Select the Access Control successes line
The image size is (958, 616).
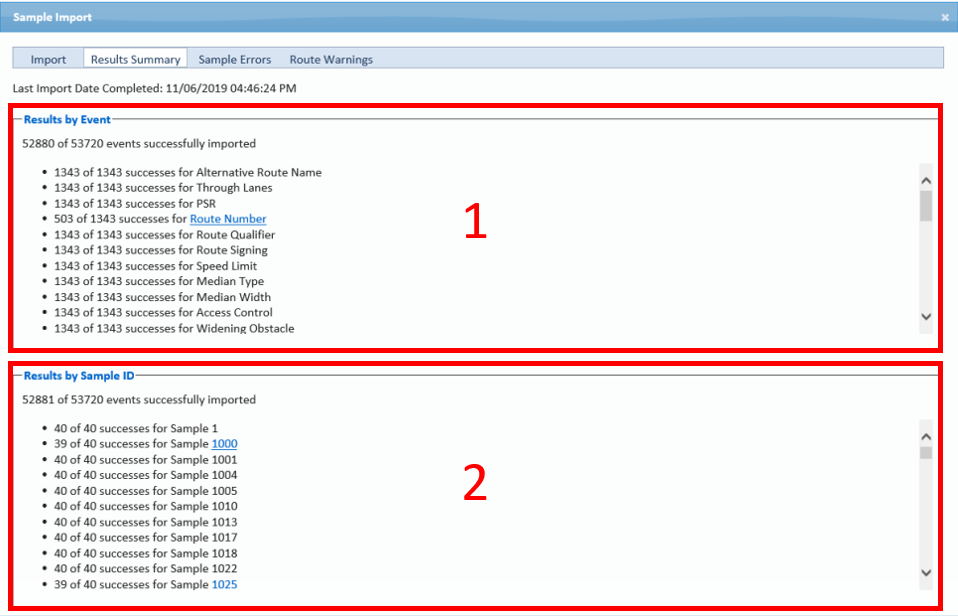[x=163, y=312]
